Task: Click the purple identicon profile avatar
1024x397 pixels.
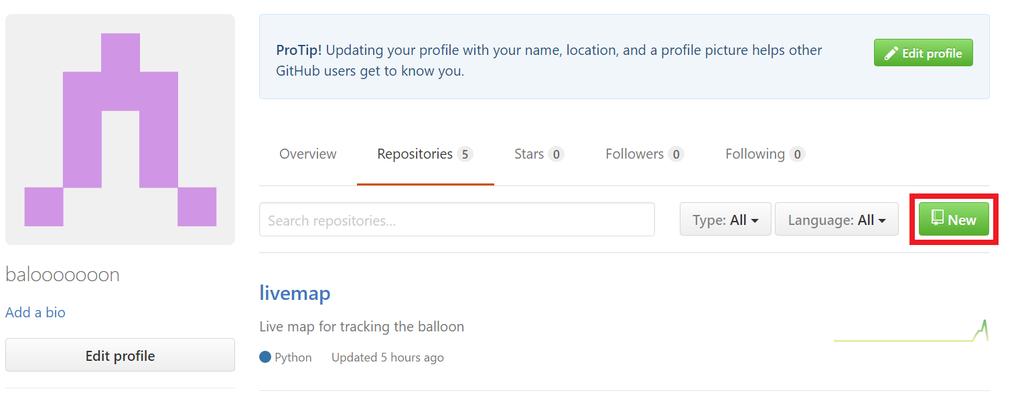Action: click(x=120, y=129)
